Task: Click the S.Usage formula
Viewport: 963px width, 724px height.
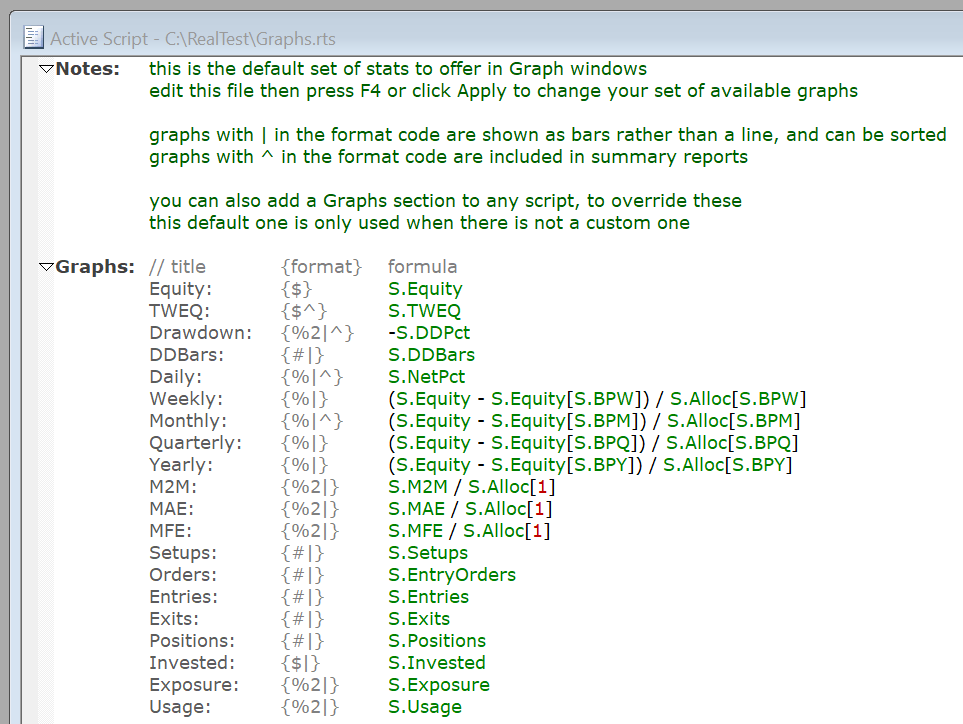Action: [425, 707]
